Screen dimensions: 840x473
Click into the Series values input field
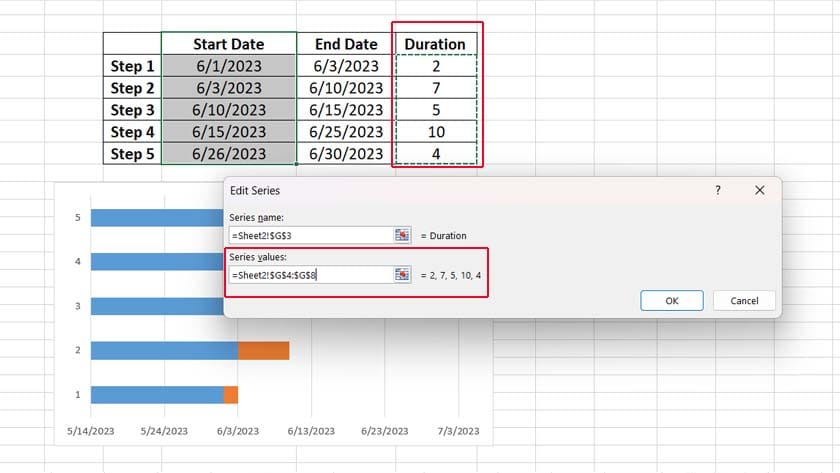311,275
